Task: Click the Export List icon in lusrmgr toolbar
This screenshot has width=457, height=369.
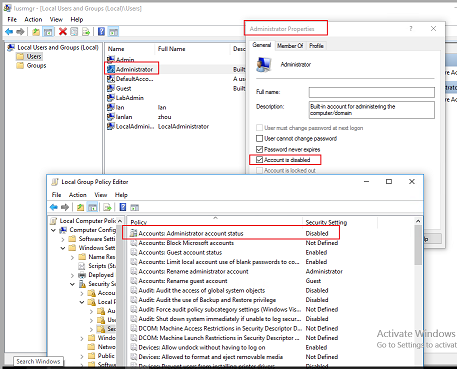Action: coord(86,32)
